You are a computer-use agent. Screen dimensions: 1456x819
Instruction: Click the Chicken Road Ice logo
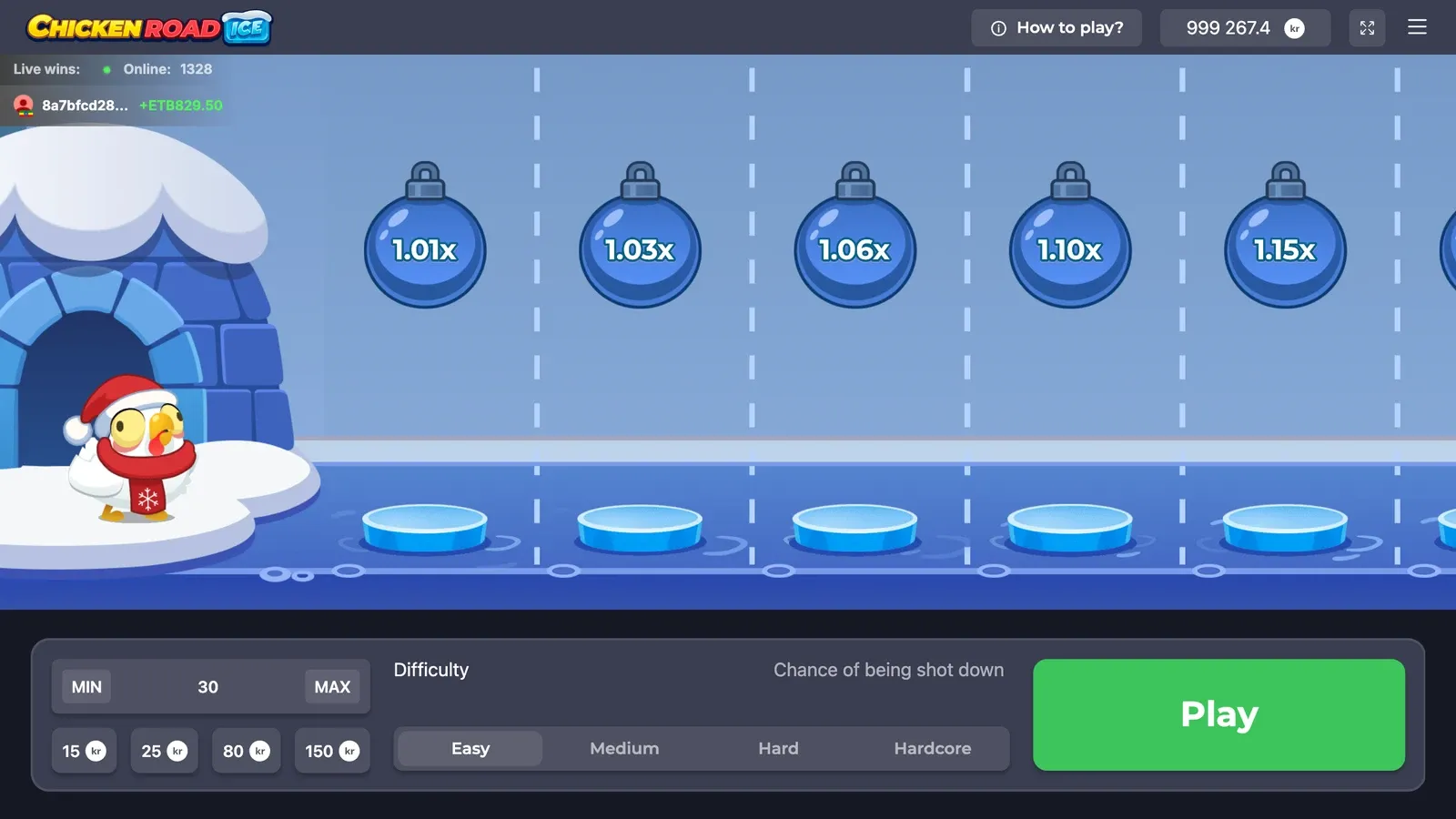click(149, 28)
